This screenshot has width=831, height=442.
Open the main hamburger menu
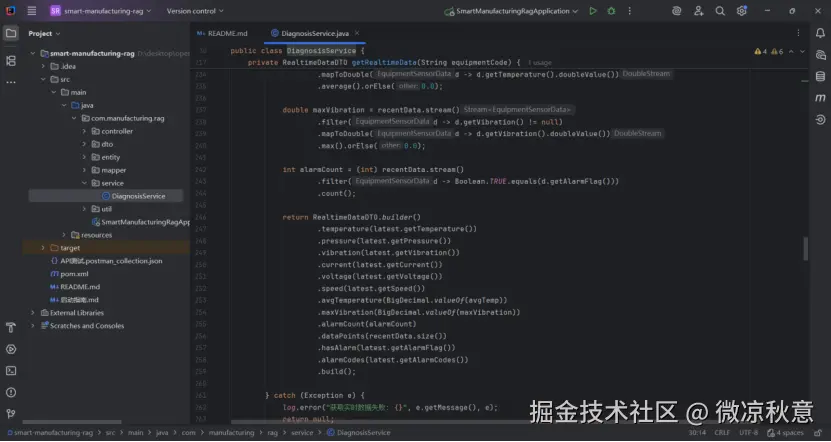pos(32,11)
